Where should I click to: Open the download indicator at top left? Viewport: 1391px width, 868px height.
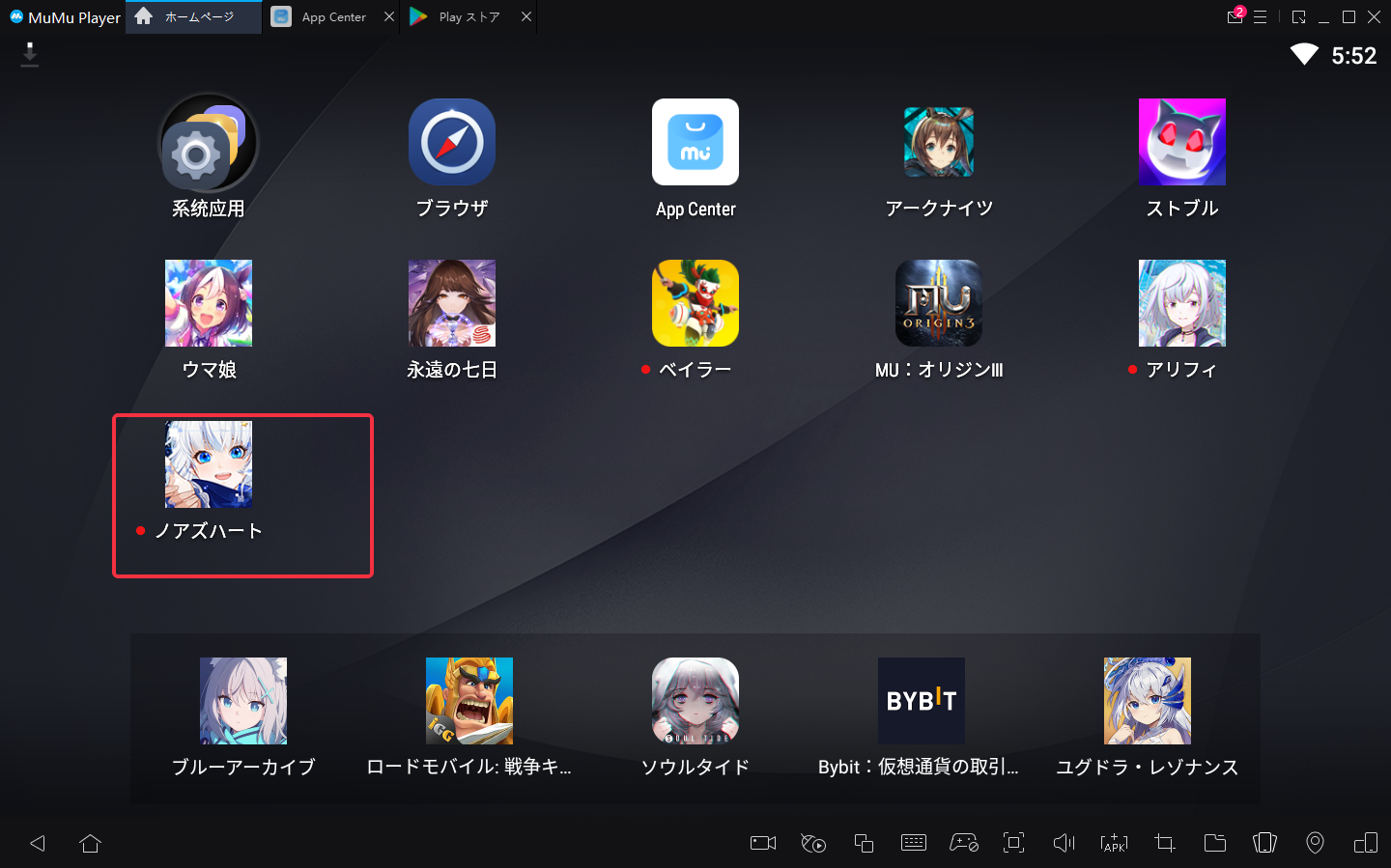[x=30, y=54]
